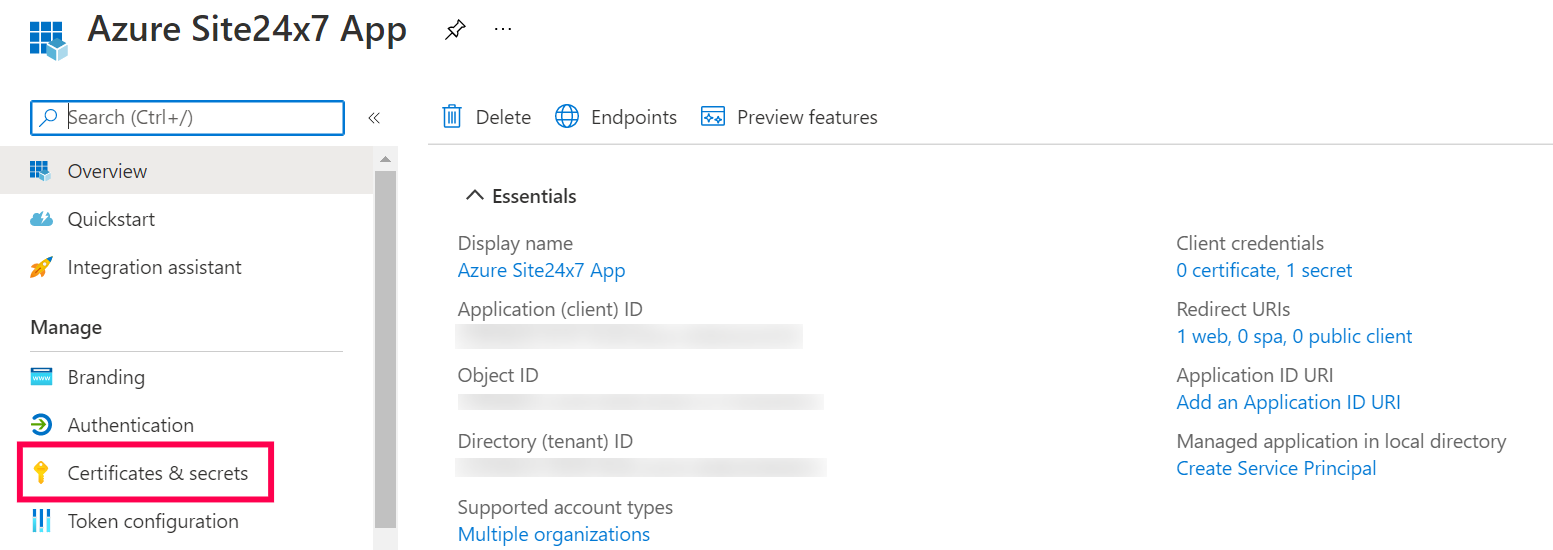The height and width of the screenshot is (550, 1553).
Task: Follow the Create Service Principal link
Action: pyautogui.click(x=1276, y=468)
